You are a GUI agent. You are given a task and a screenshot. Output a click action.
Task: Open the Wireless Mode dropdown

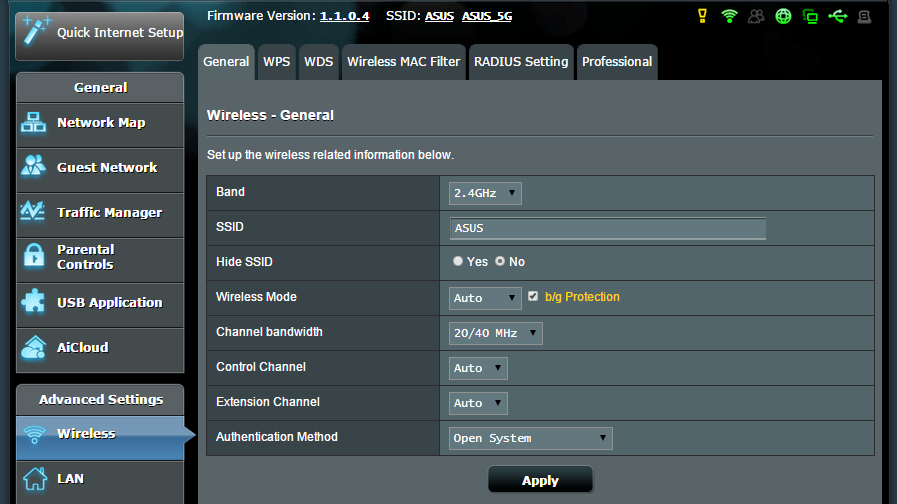tap(485, 298)
